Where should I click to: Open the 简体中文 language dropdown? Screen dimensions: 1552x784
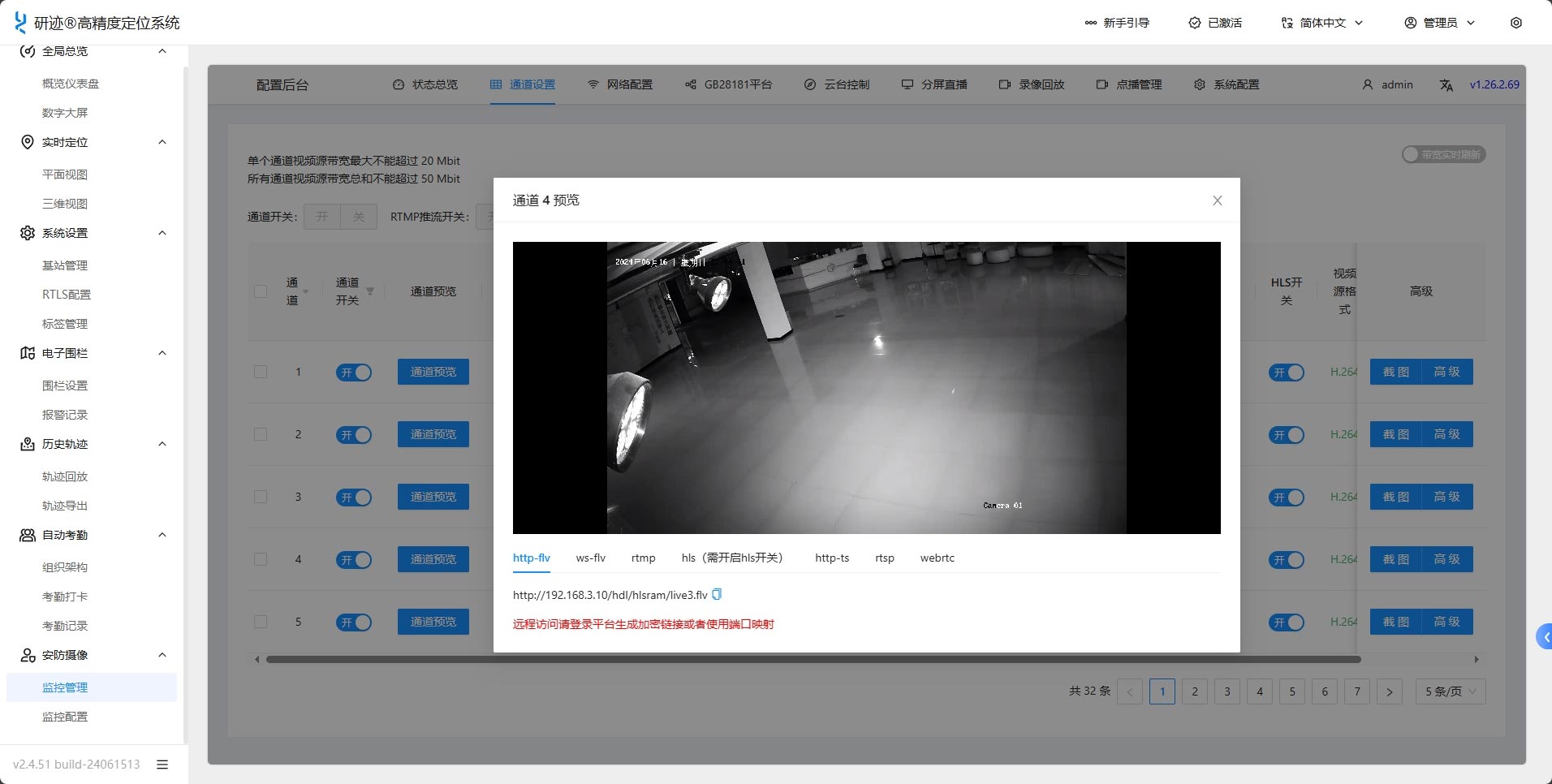pyautogui.click(x=1322, y=23)
